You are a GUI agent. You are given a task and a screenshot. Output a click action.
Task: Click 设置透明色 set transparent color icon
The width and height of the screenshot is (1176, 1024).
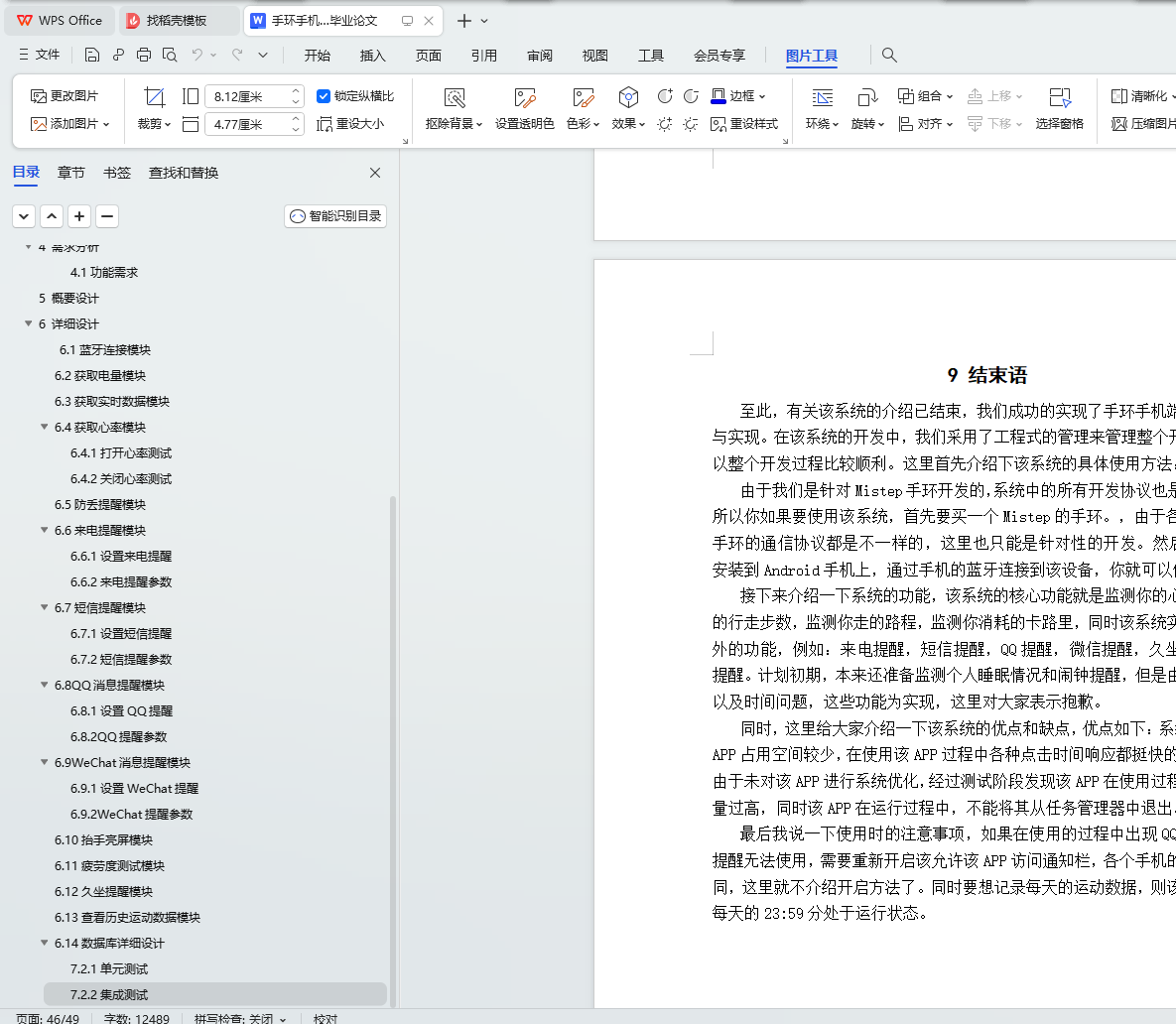525,97
